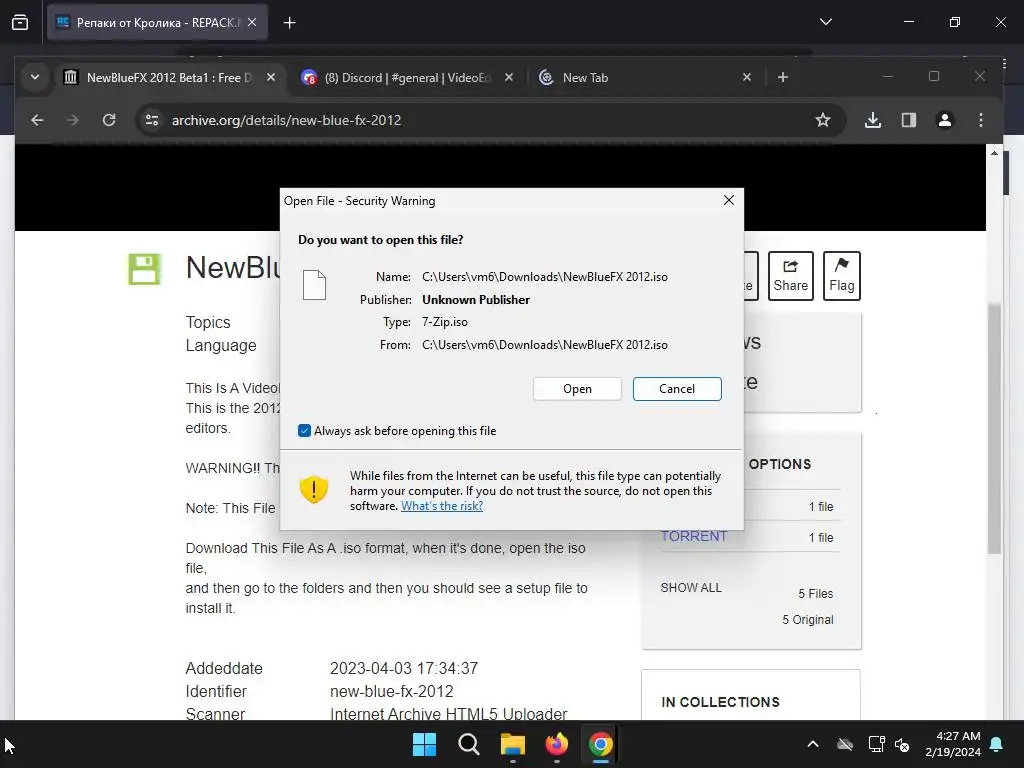The height and width of the screenshot is (768, 1024).
Task: Download via TORRENT link
Action: [x=694, y=536]
